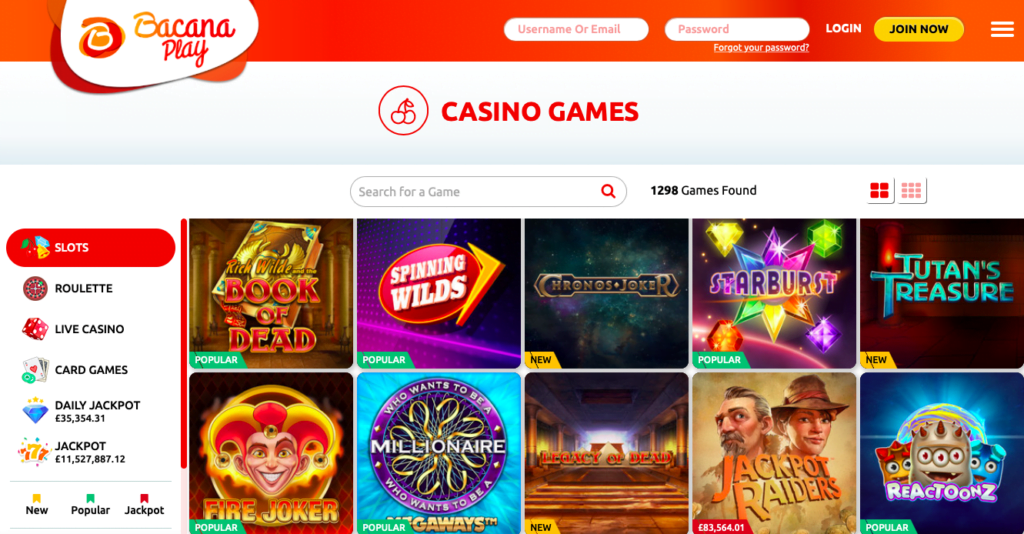Filter games by New flag
The width and height of the screenshot is (1024, 534).
[x=37, y=505]
